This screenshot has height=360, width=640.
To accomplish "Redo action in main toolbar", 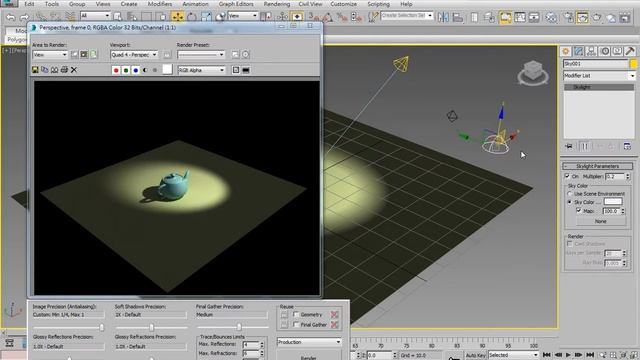I will (x=24, y=17).
